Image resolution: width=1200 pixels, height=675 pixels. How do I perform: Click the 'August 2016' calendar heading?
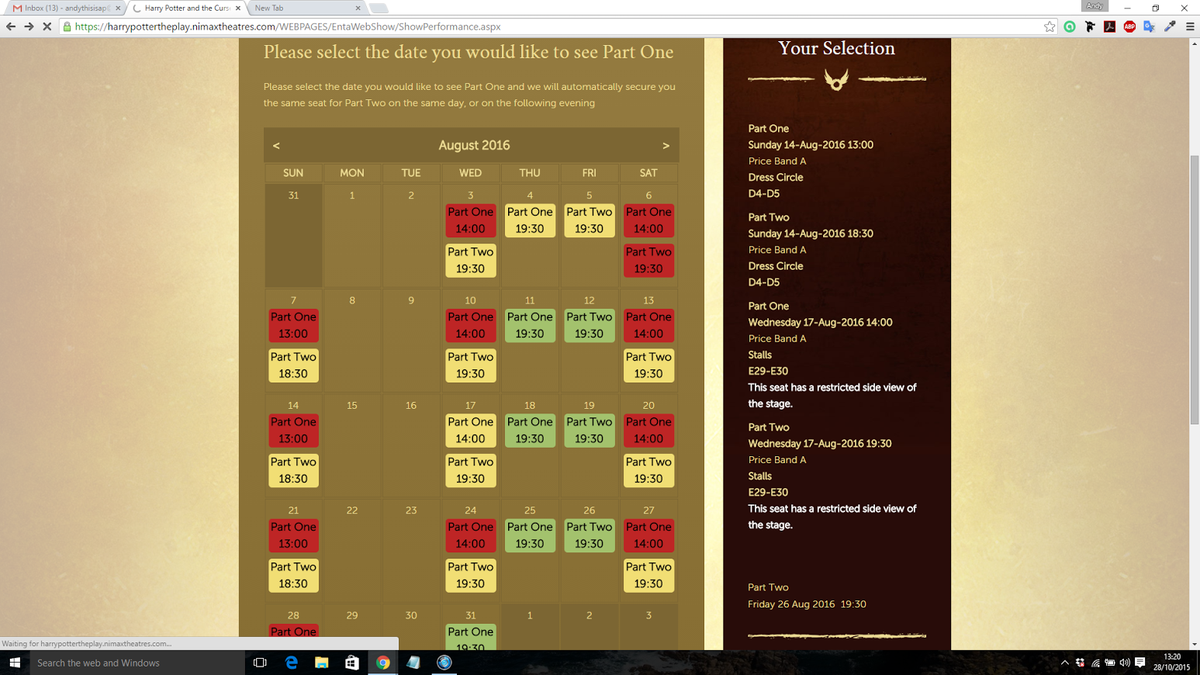coord(474,146)
